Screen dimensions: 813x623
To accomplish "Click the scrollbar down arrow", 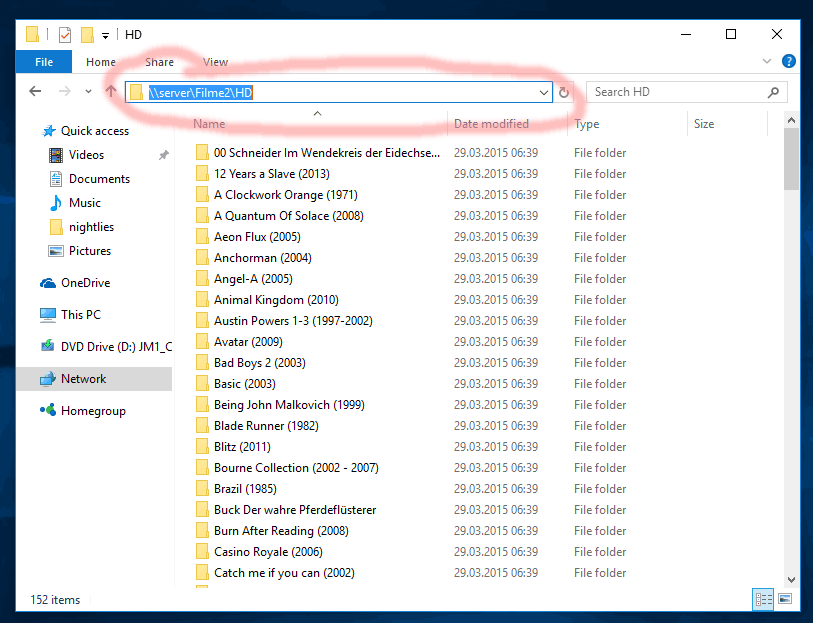I will [x=791, y=579].
